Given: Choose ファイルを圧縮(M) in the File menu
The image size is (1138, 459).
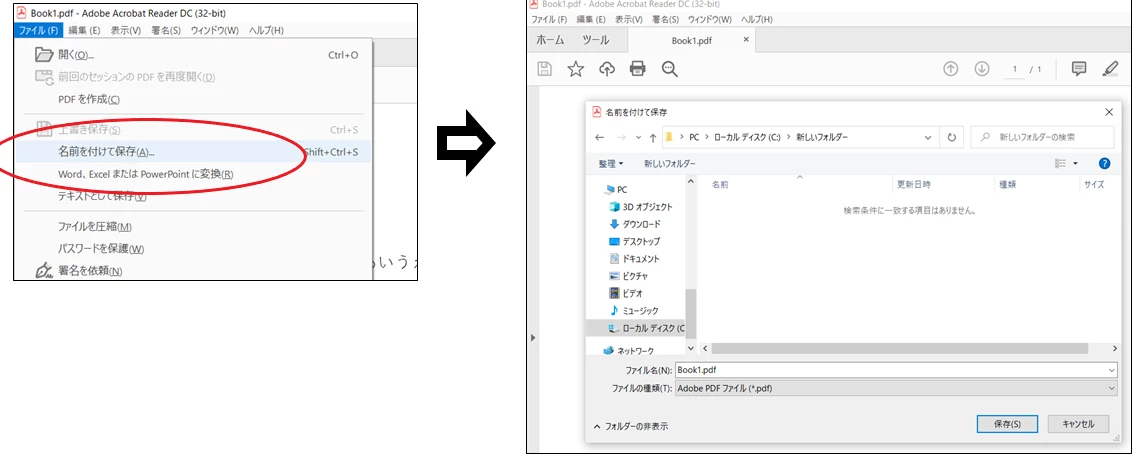Looking at the screenshot, I should (195, 227).
